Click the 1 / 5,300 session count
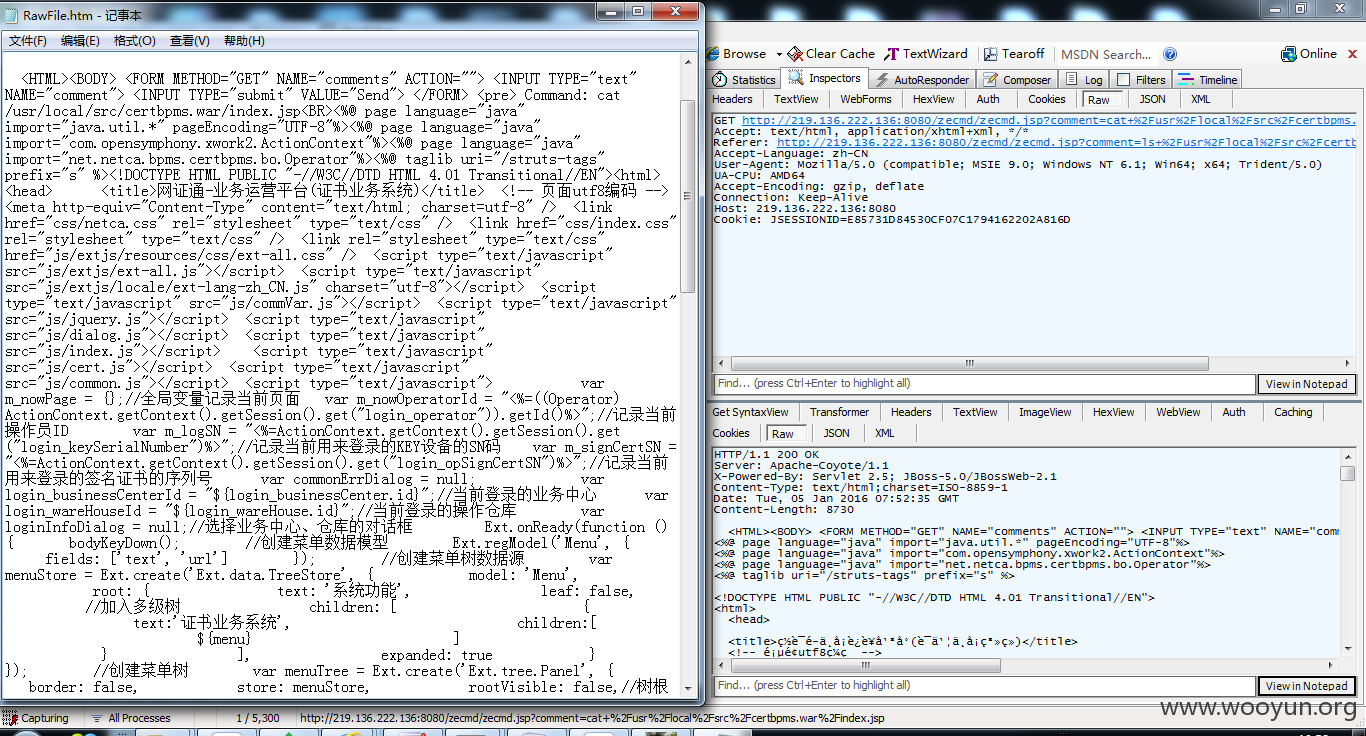This screenshot has width=1366, height=736. click(258, 718)
